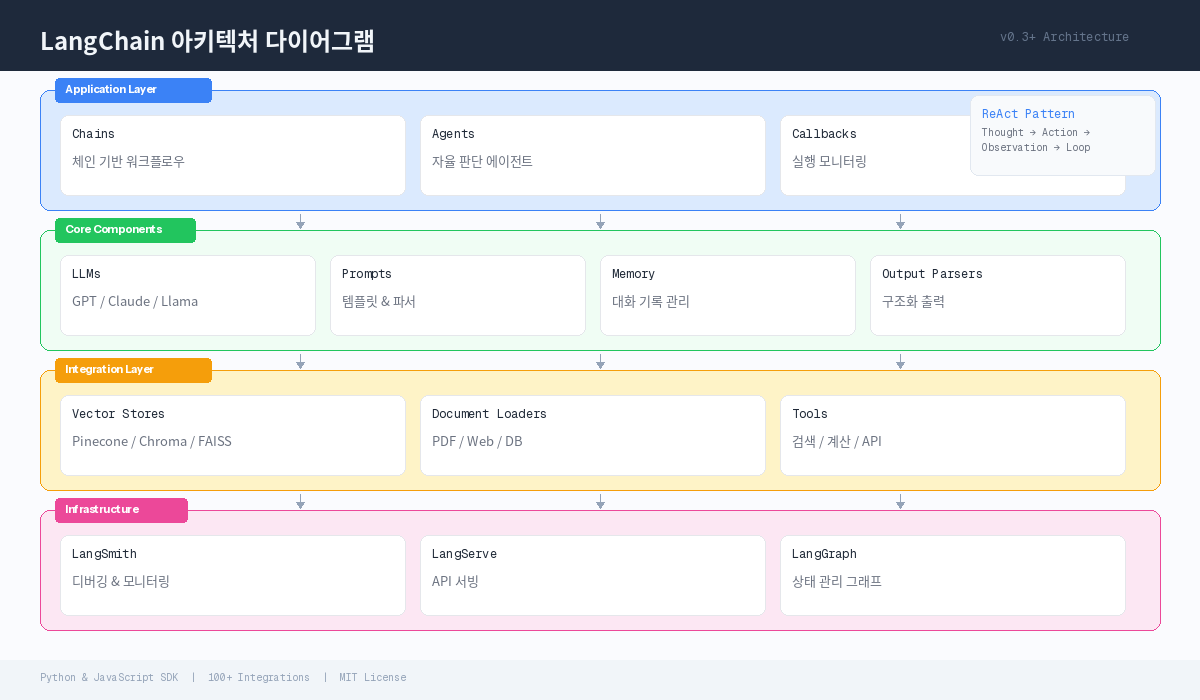Select the Chains card in Application Layer

click(233, 155)
